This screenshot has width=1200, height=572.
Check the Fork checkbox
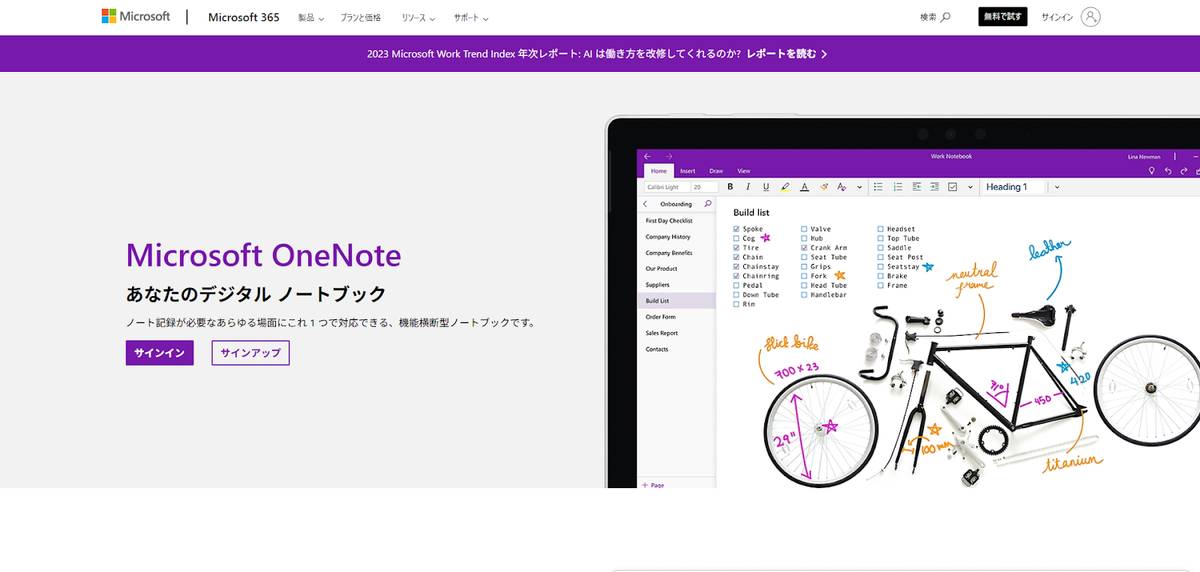pyautogui.click(x=804, y=276)
